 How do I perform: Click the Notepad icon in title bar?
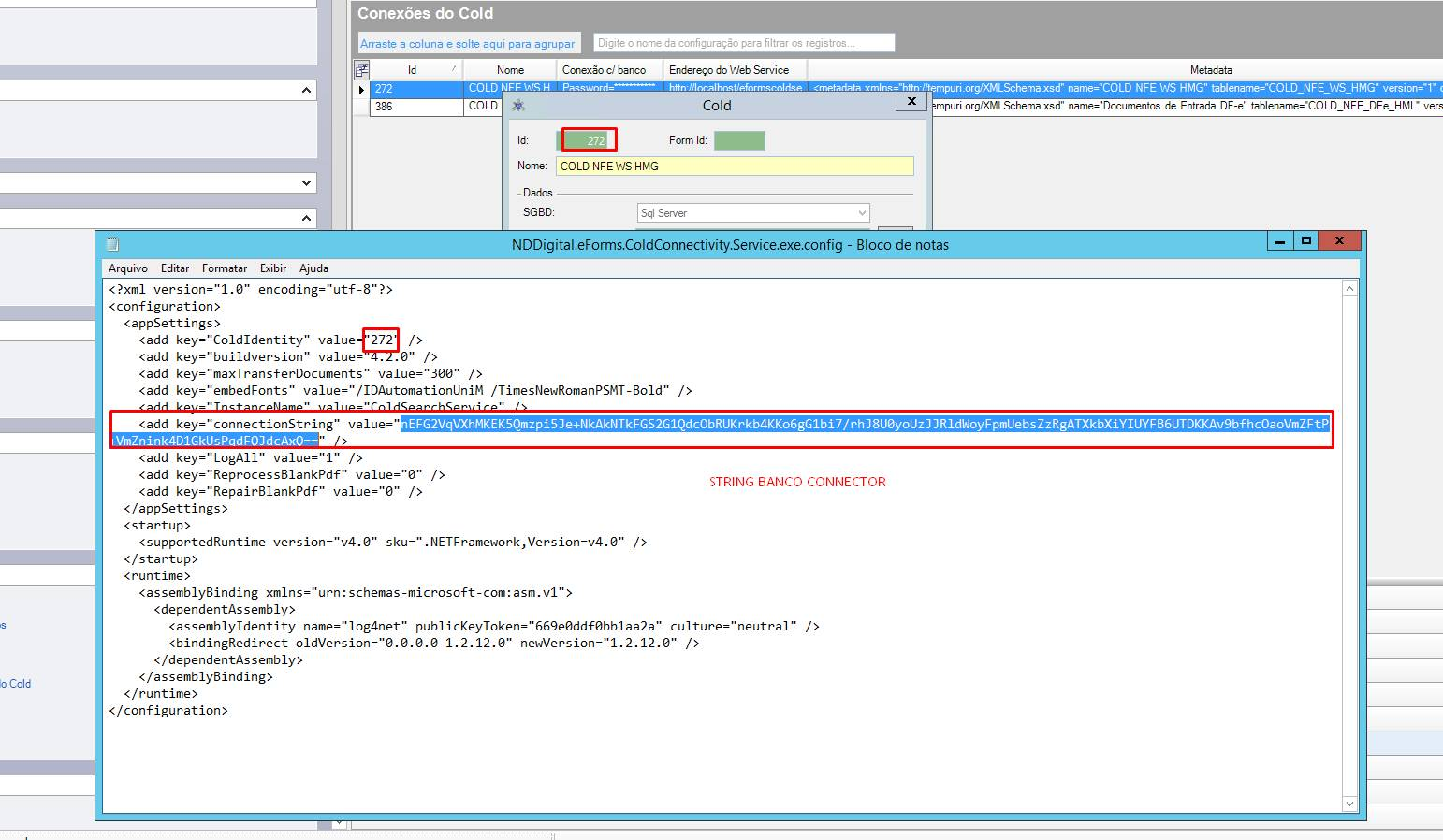pos(112,245)
